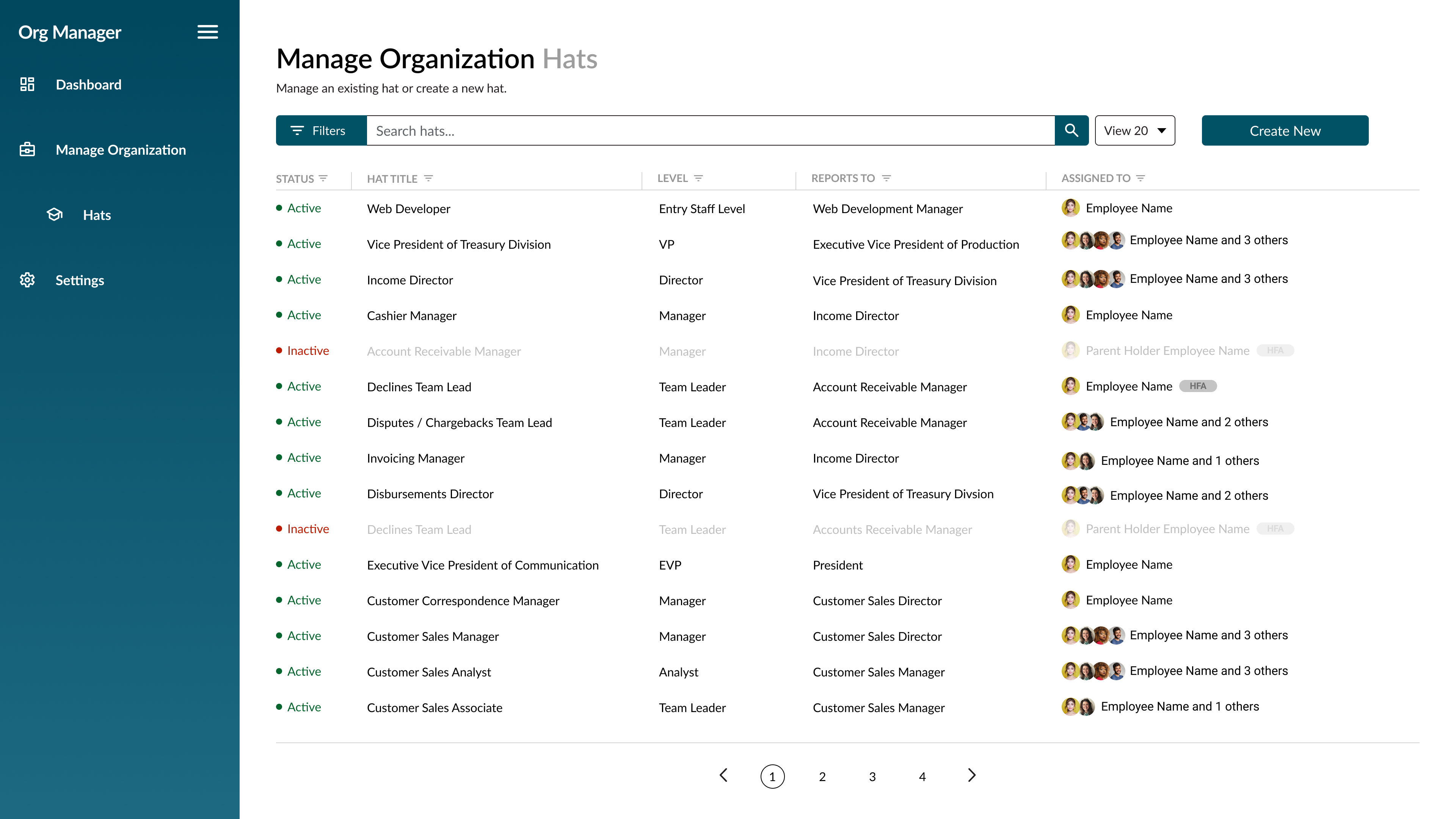Image resolution: width=1456 pixels, height=819 pixels.
Task: Click the hamburger menu icon in the sidebar
Action: point(207,32)
